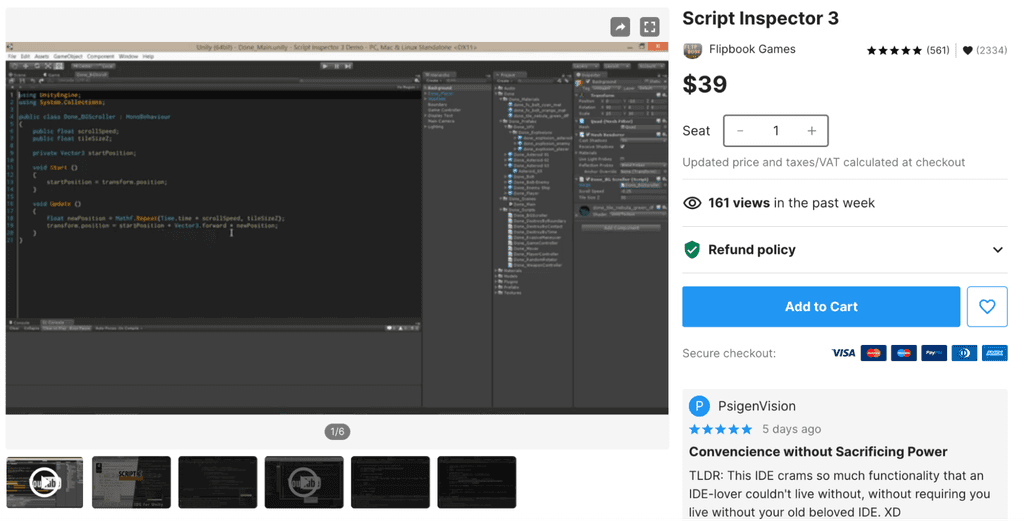Click 'Convenience without Sacrificing Power' review title
Image resolution: width=1024 pixels, height=521 pixels.
[x=818, y=452]
